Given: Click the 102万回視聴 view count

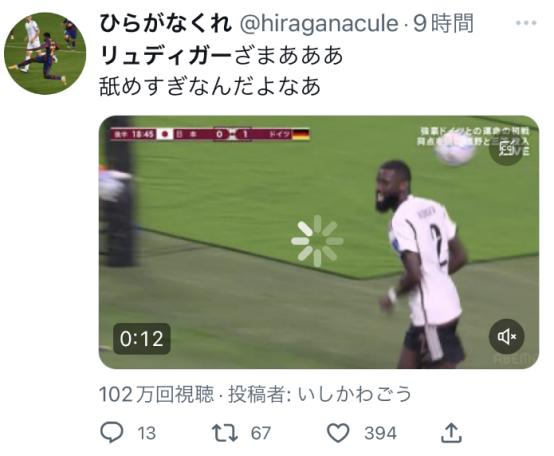Looking at the screenshot, I should pos(157,394).
